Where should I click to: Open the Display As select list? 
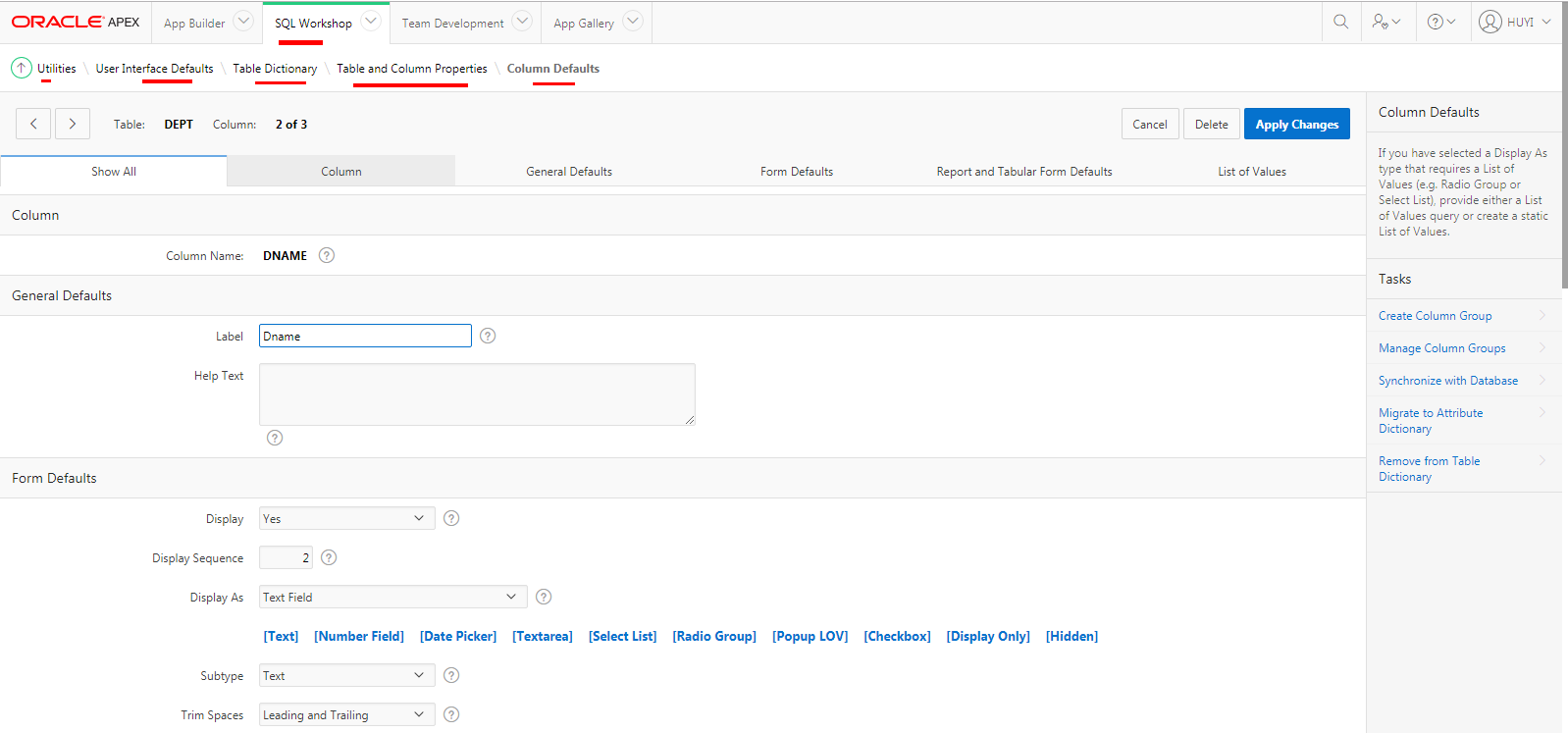click(392, 597)
